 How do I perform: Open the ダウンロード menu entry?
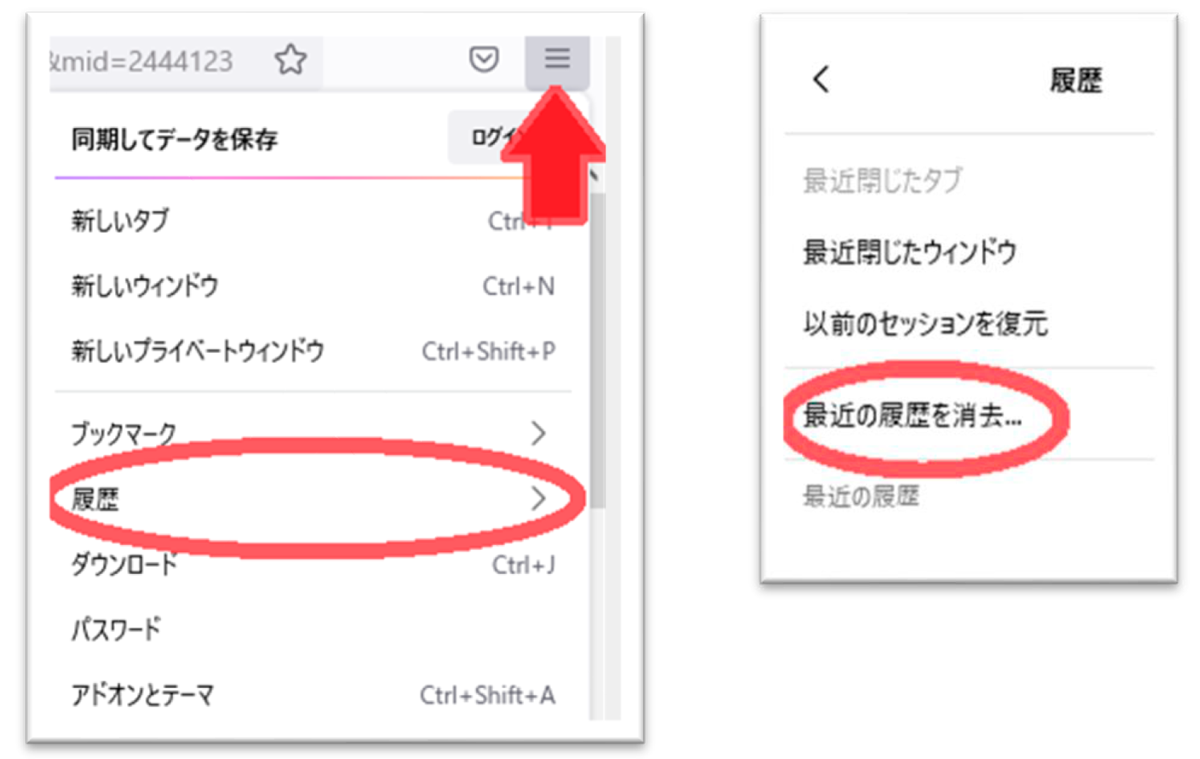click(x=312, y=564)
